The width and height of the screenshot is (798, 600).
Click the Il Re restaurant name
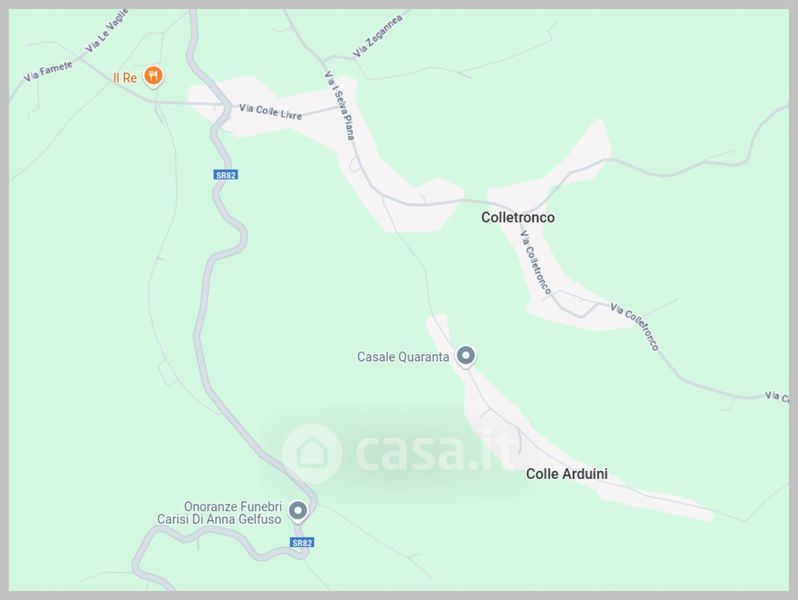(125, 78)
